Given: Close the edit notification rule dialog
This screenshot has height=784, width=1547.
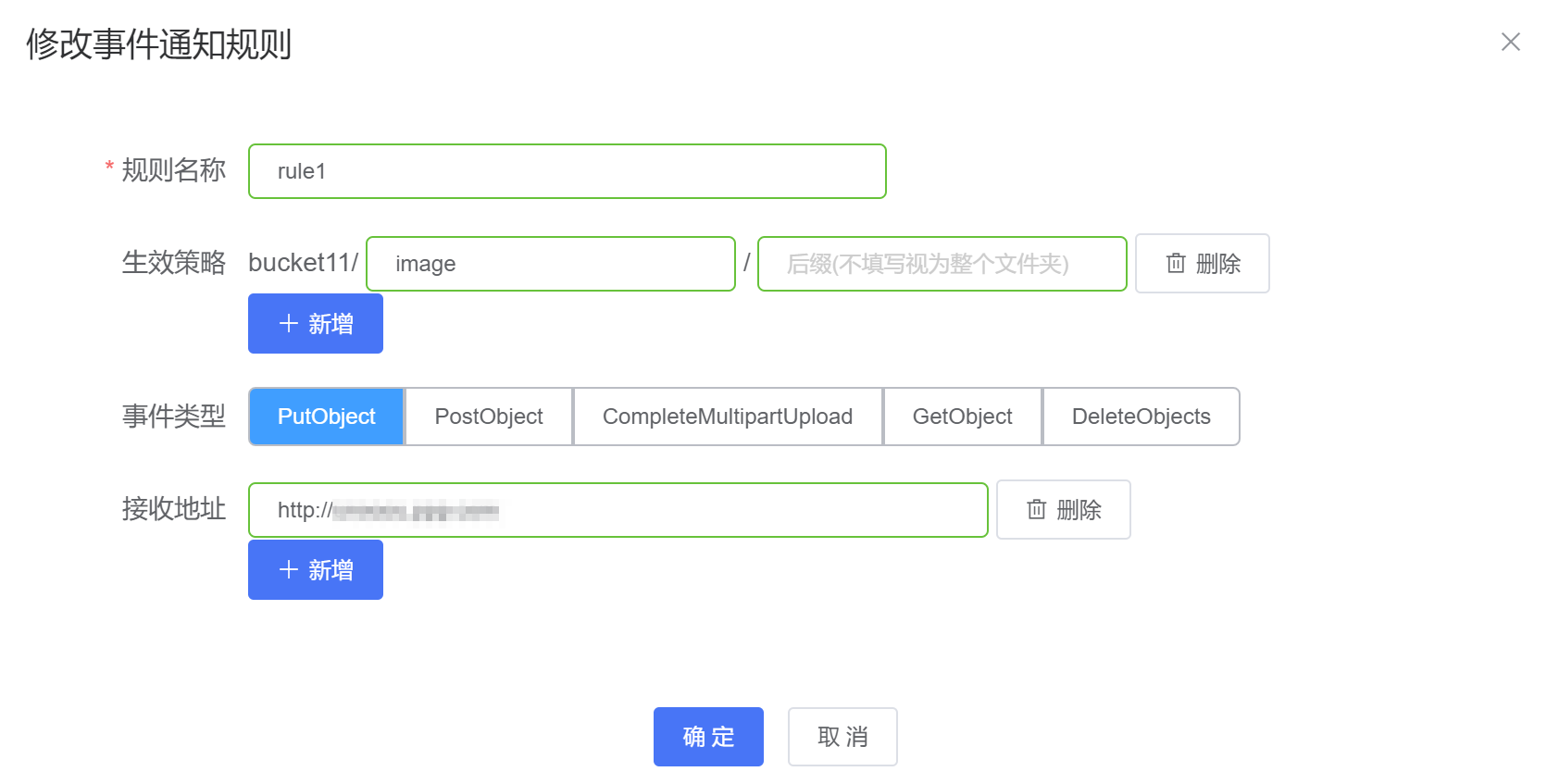Looking at the screenshot, I should pos(1510,42).
